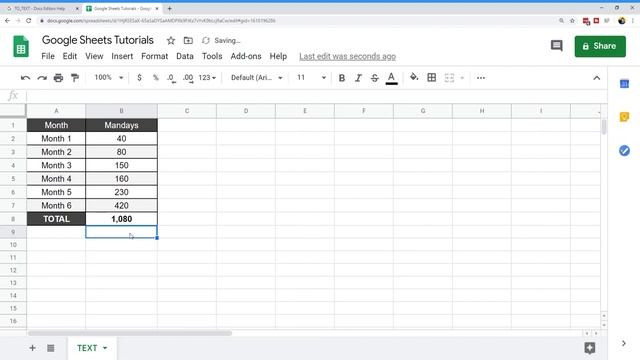Open the File menu
Screen dimensions: 640x360
point(48,56)
